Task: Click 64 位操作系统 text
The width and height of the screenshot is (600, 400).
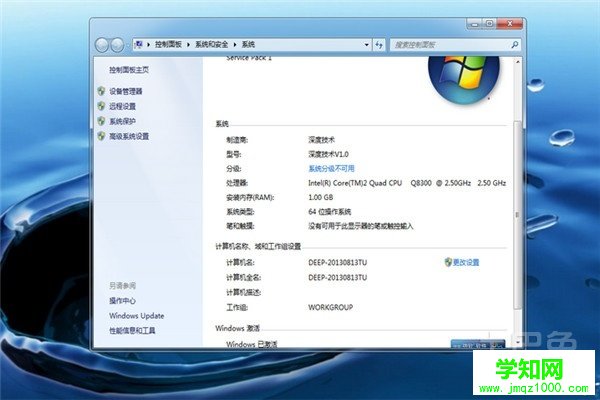Action: (329, 211)
